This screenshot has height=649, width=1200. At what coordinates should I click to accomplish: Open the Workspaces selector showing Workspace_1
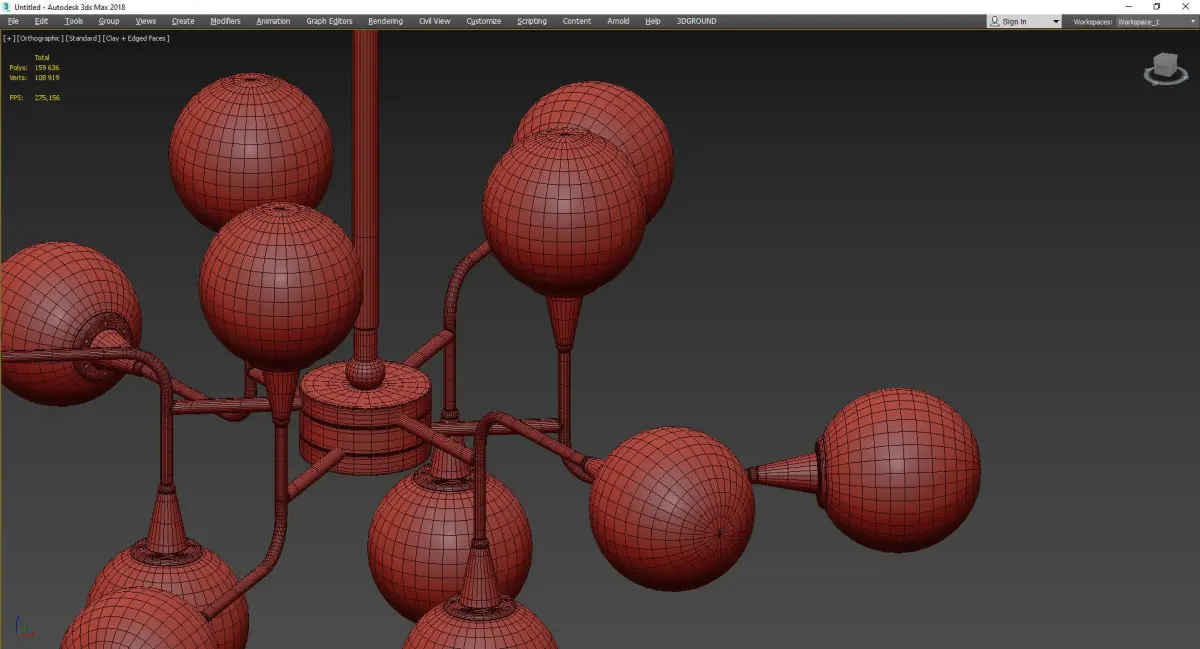pyautogui.click(x=1156, y=21)
